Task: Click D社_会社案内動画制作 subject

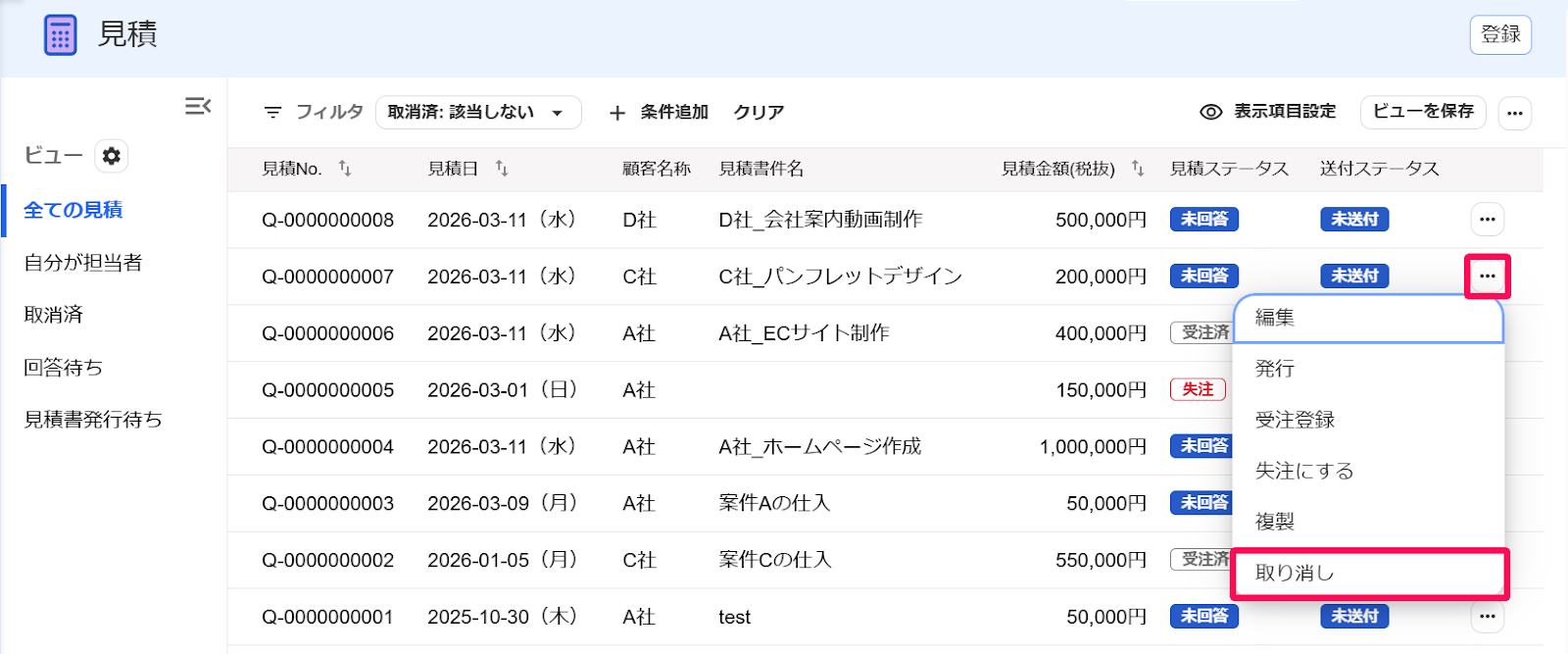Action: (x=820, y=220)
